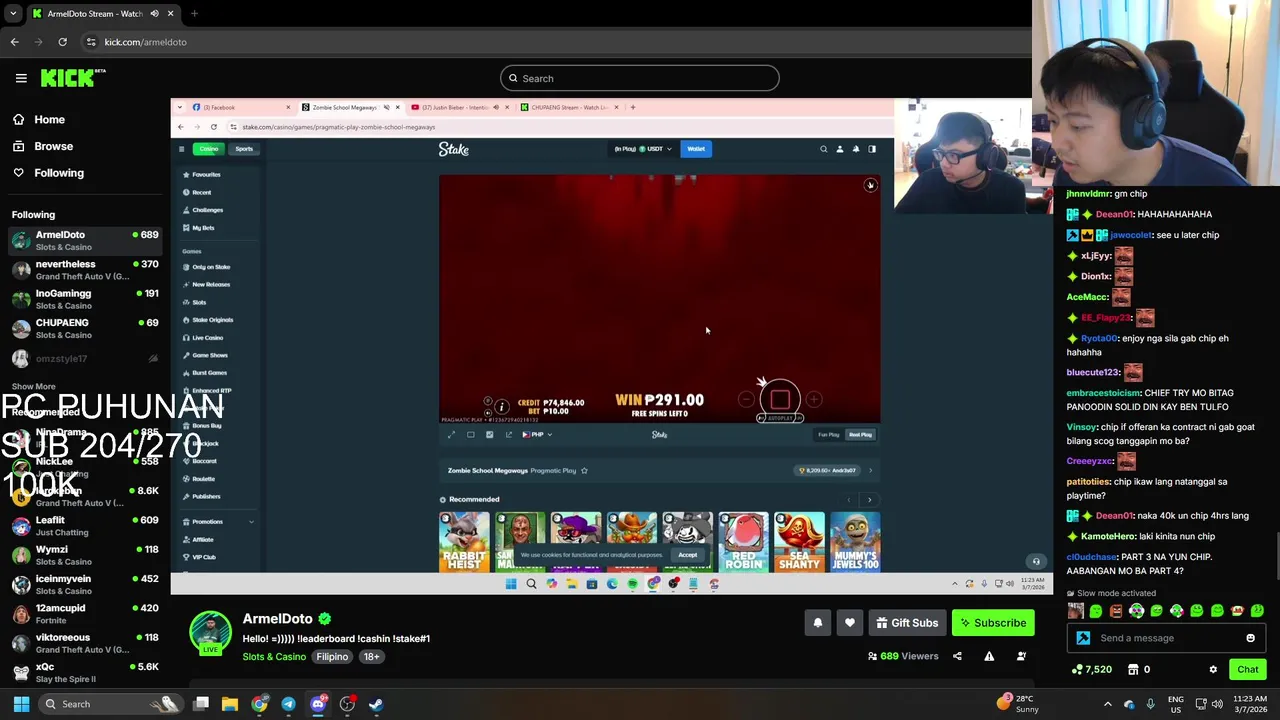Open xQc recommended channel
Viewport: 1280px width, 720px height.
(85, 672)
